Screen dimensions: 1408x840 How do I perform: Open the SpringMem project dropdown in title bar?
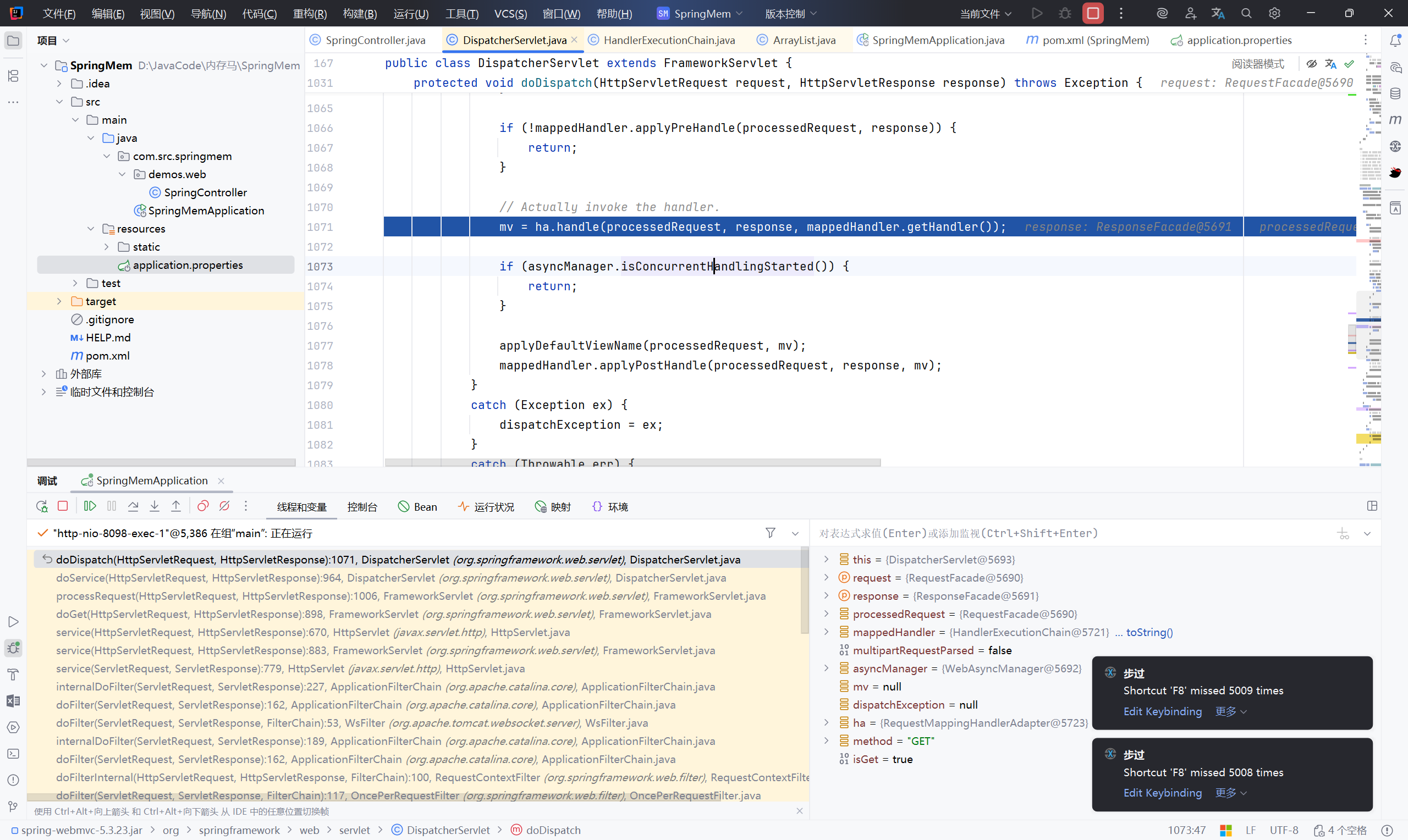point(701,13)
